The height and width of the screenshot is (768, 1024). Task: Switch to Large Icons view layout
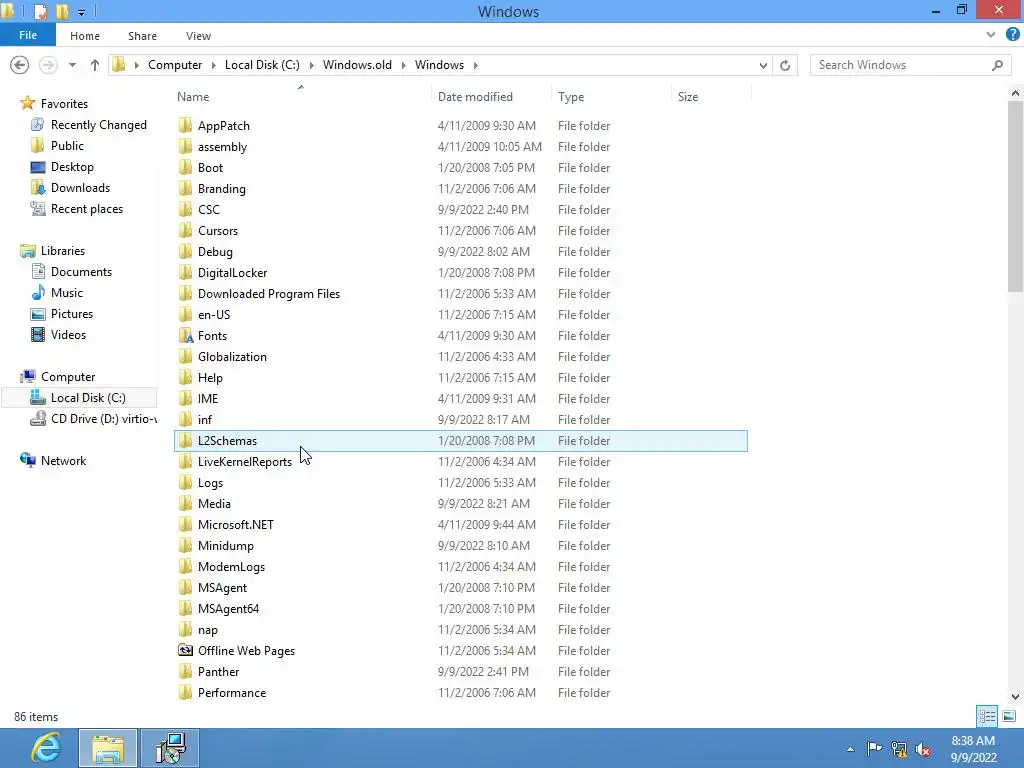[x=1009, y=716]
